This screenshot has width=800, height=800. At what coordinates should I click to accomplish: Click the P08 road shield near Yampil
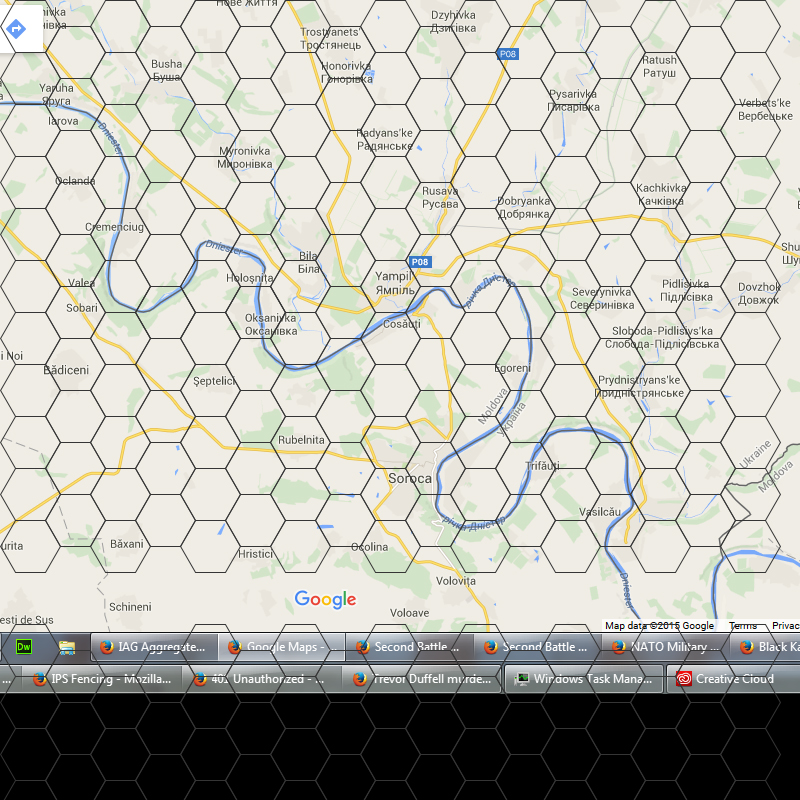(x=420, y=262)
